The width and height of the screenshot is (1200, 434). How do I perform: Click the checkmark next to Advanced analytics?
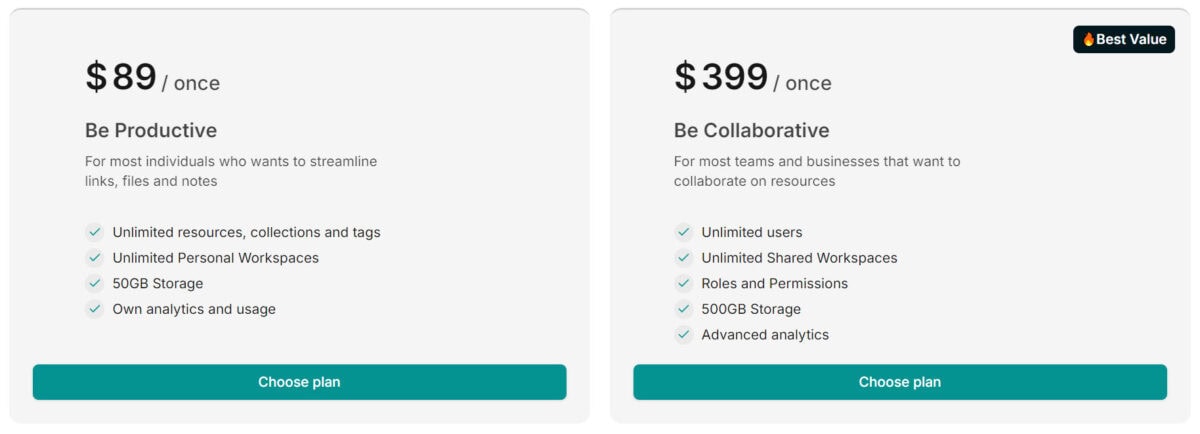(684, 335)
